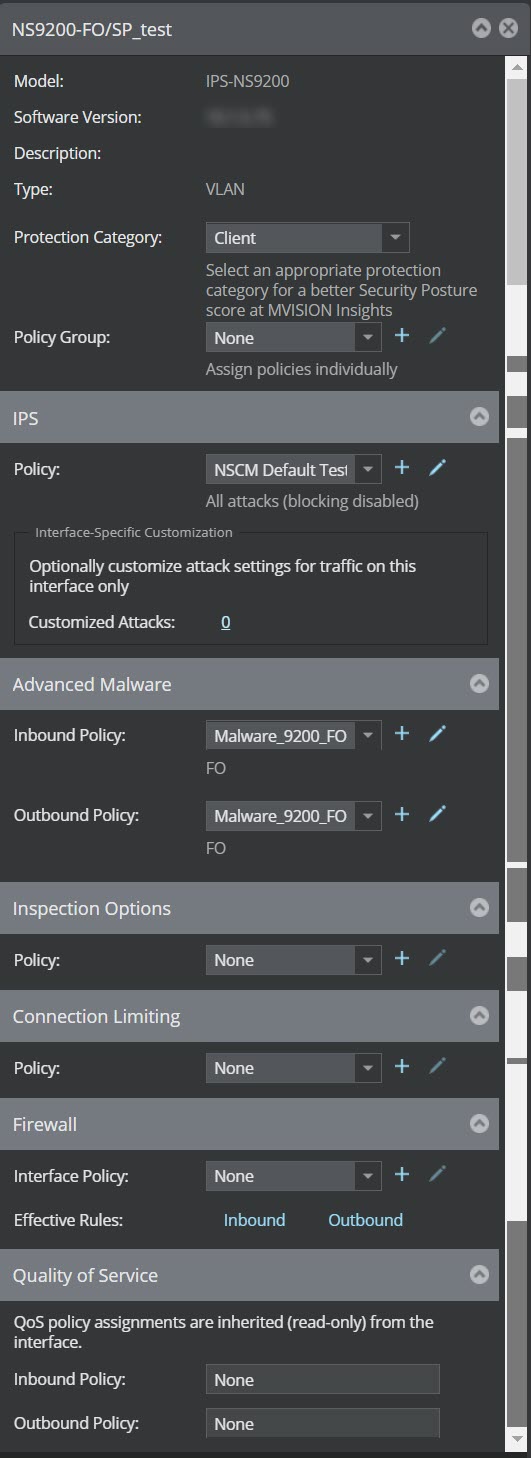Click the QoS Outbound Policy field
Viewport: 531px width, 1458px height.
coord(322,1423)
